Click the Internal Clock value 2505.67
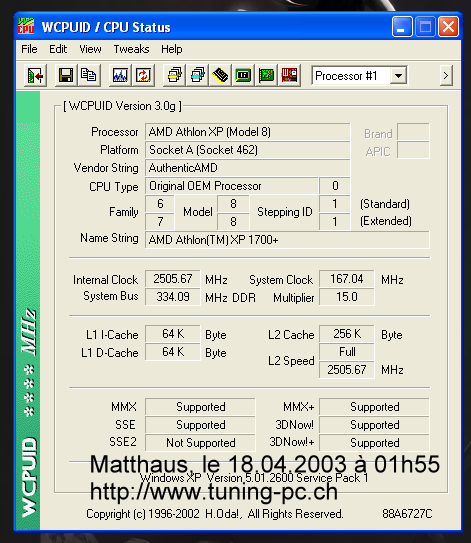 coord(172,279)
